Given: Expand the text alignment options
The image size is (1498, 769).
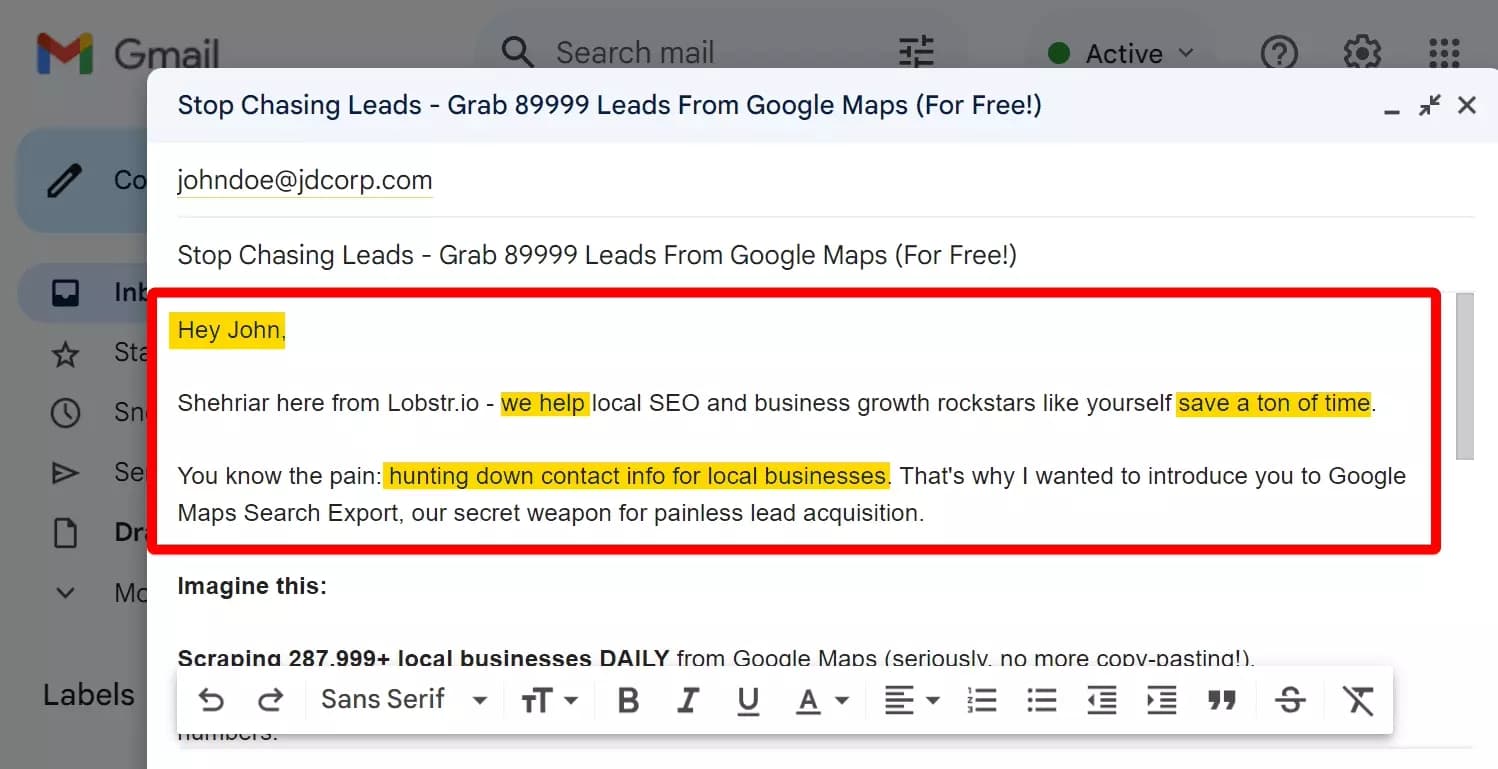Looking at the screenshot, I should pyautogui.click(x=911, y=700).
